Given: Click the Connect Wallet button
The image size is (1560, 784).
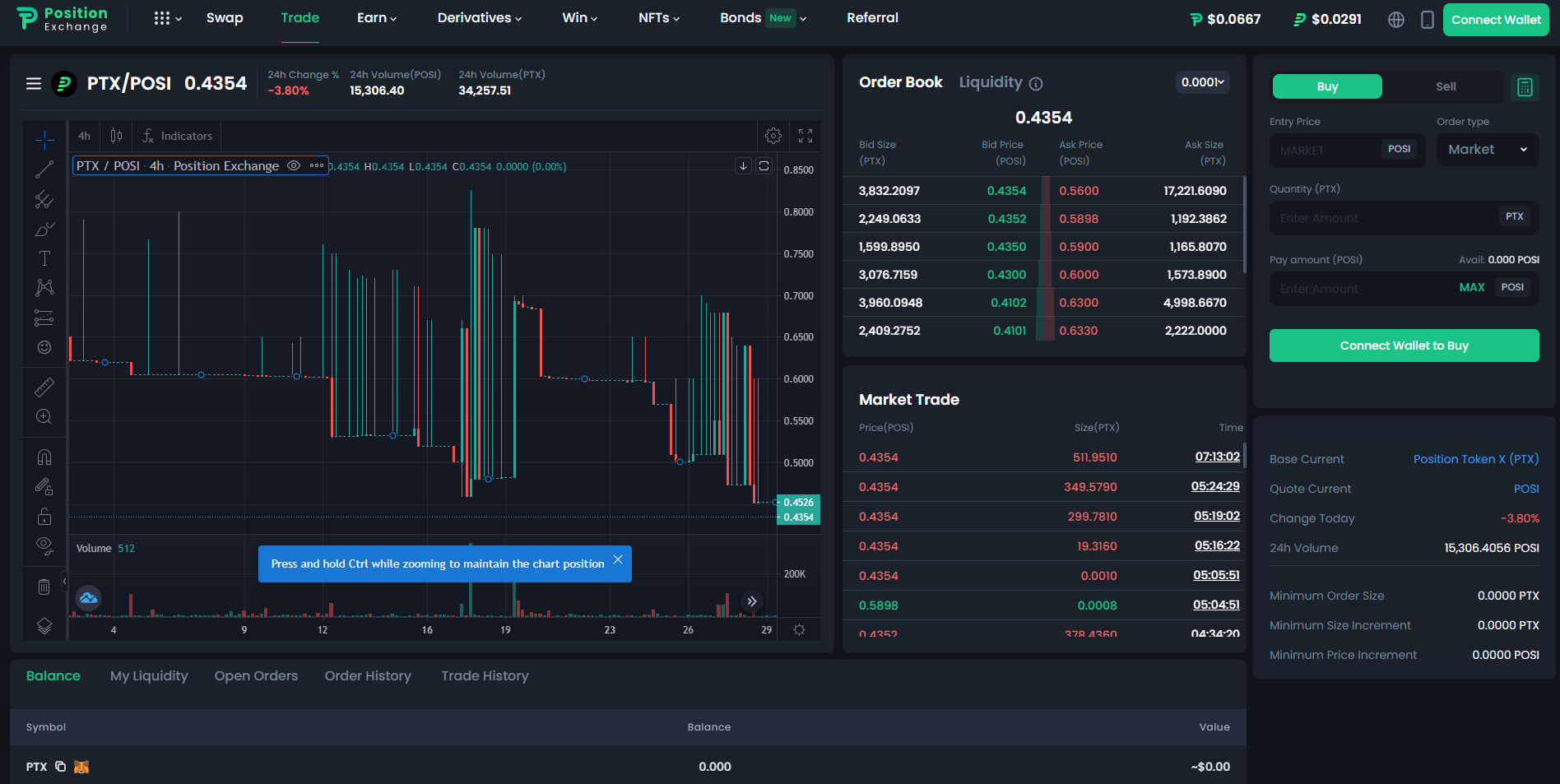Looking at the screenshot, I should [1496, 20].
